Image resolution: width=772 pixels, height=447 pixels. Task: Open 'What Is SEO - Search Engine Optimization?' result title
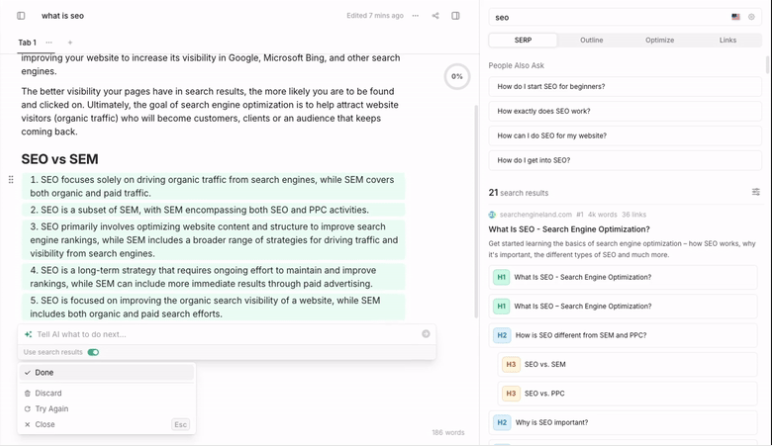coord(569,229)
